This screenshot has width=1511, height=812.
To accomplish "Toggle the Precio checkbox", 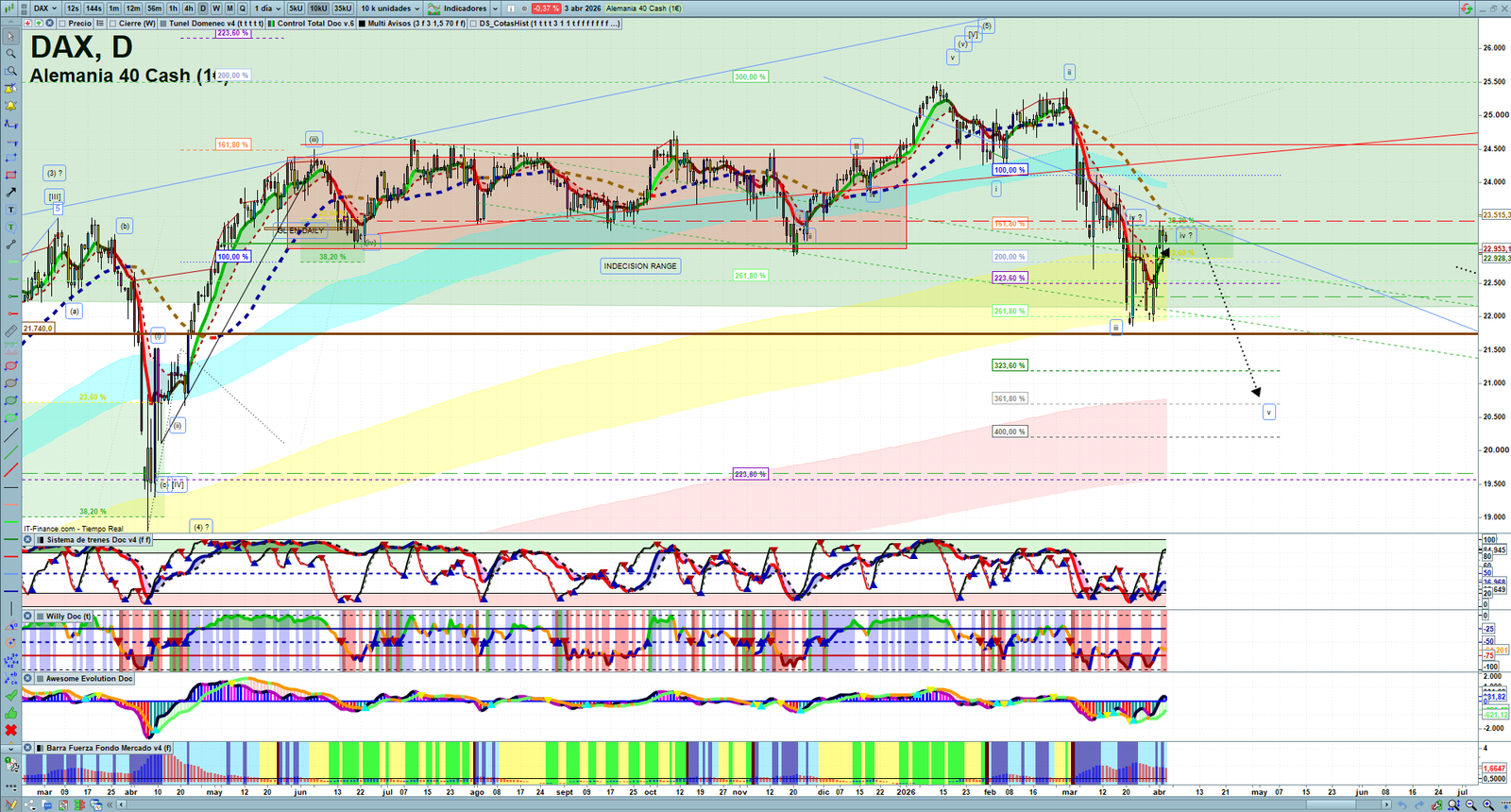I will 63,24.
